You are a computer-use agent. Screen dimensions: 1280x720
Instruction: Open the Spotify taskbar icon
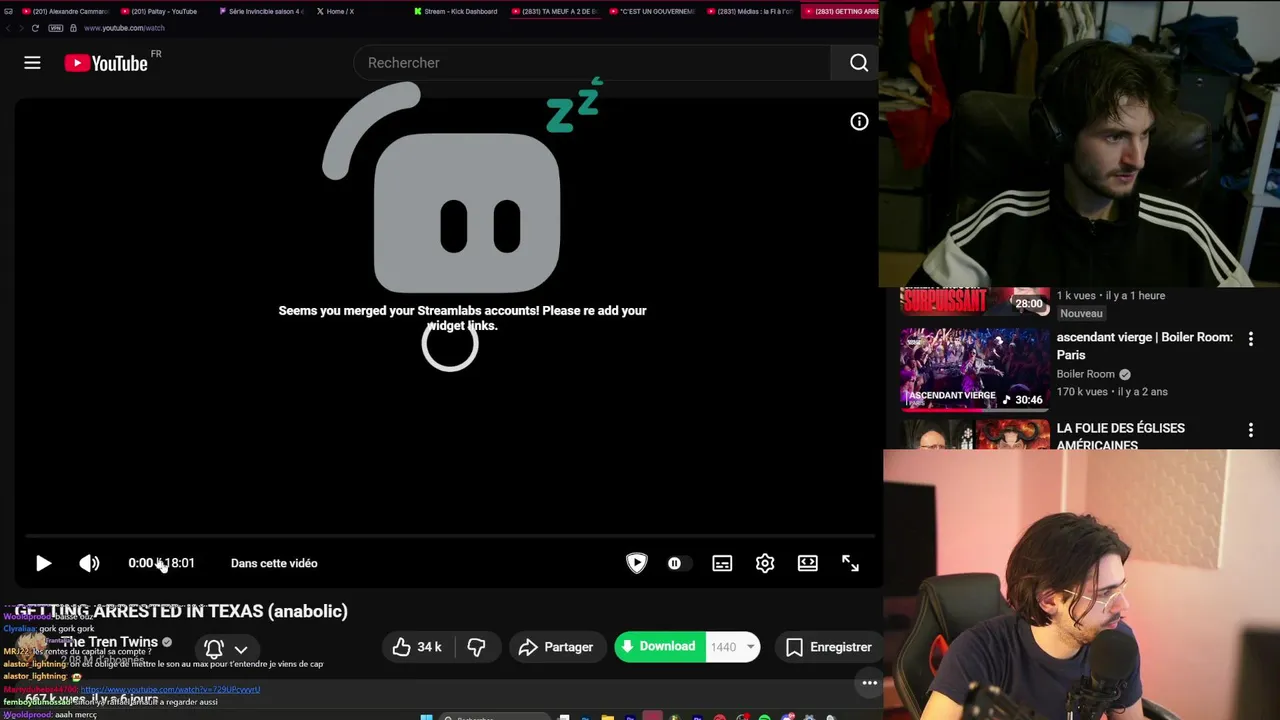click(765, 717)
